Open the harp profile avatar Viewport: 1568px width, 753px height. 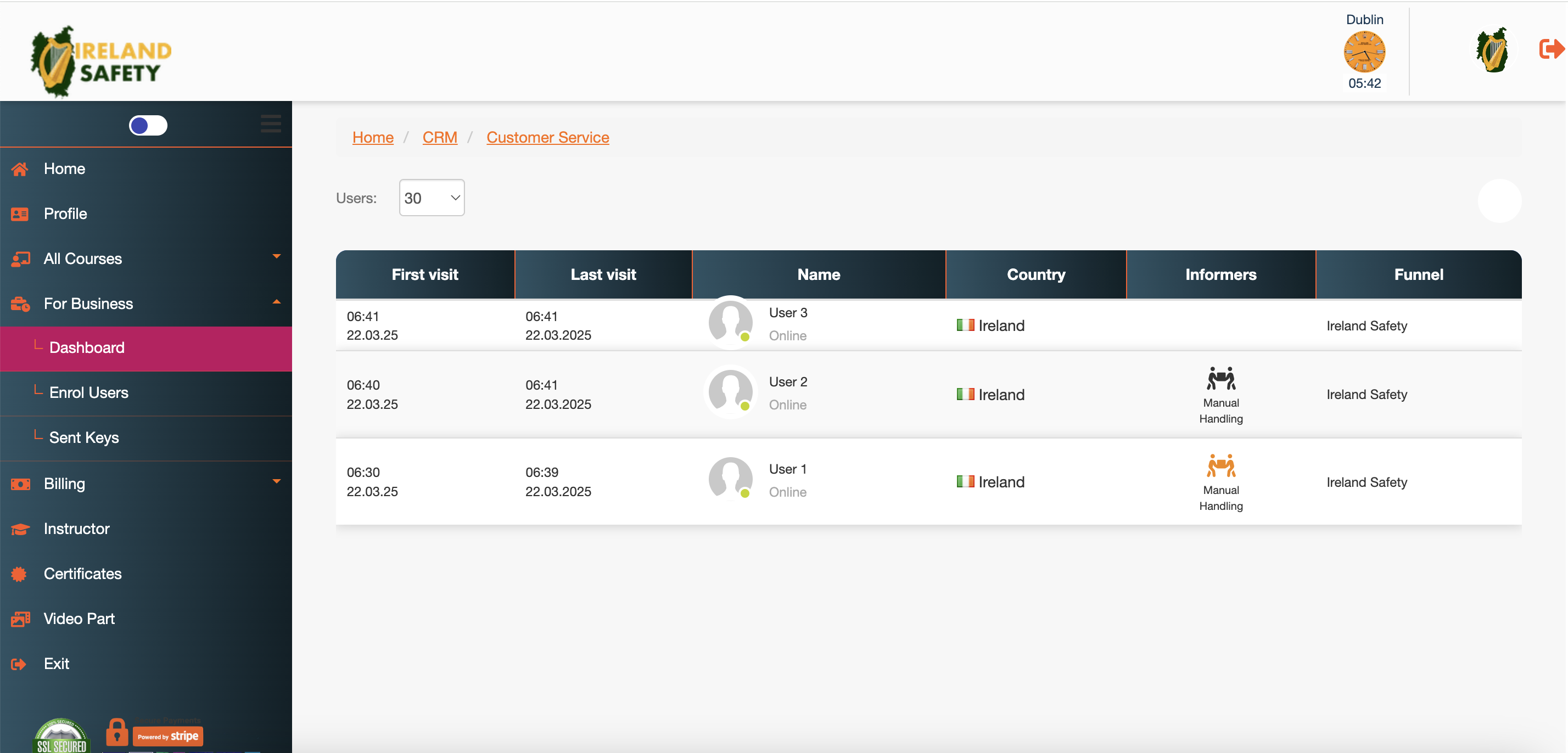pos(1492,50)
